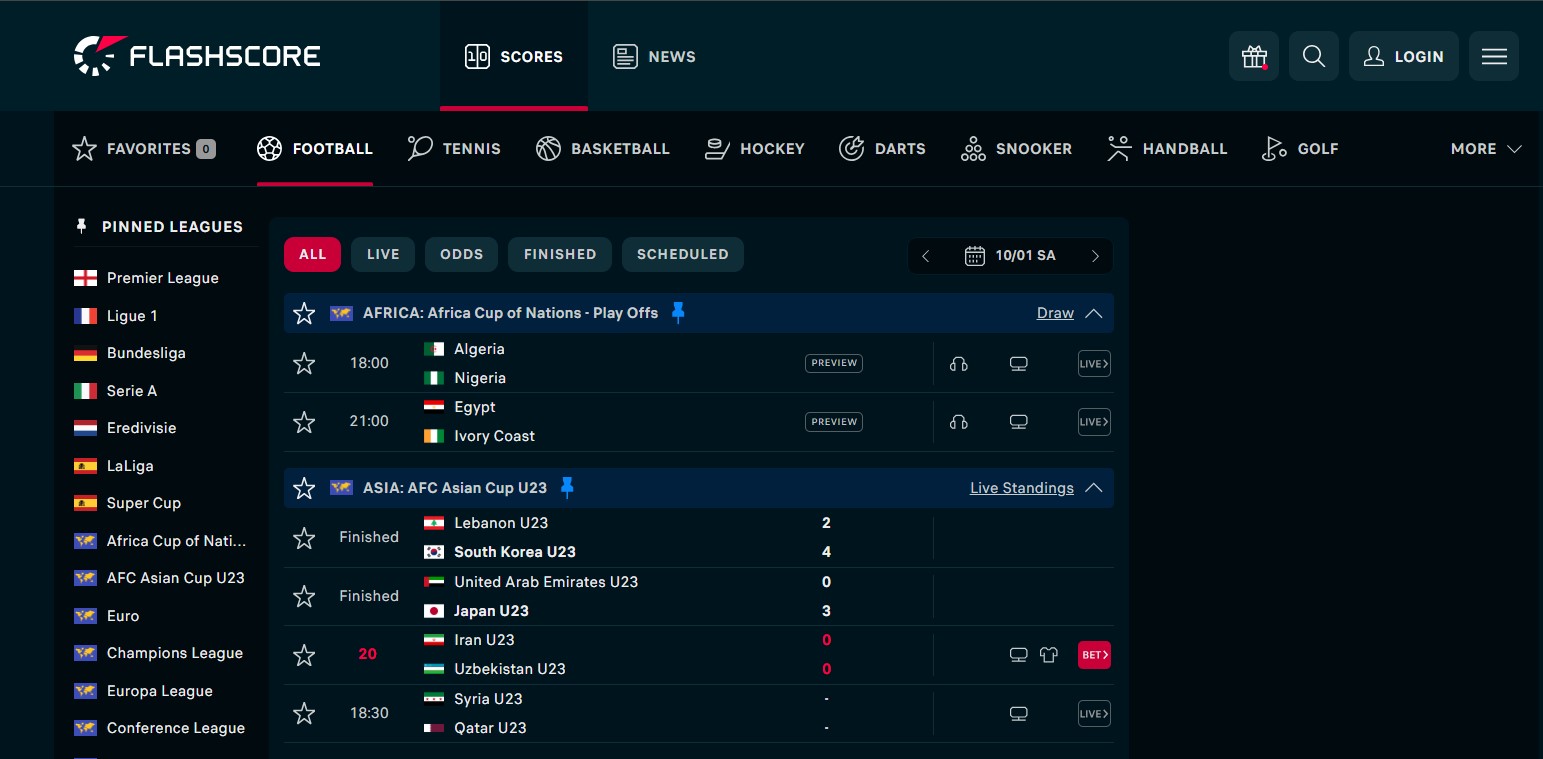Click the lineup shirt icon for Iran U23 match
Viewport: 1543px width, 759px height.
[x=1048, y=655]
